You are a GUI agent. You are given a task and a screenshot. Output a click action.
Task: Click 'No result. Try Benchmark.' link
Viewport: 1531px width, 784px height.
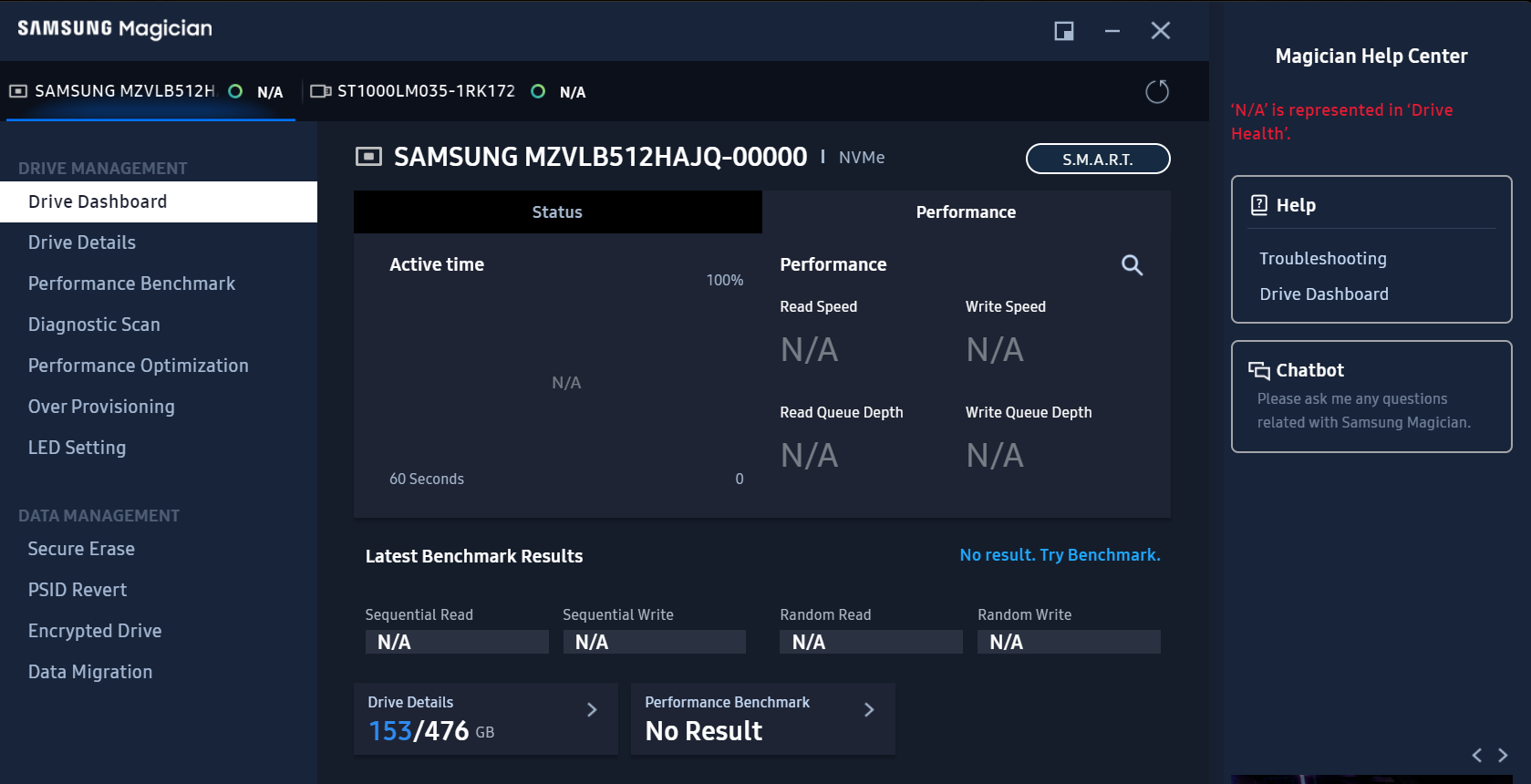tap(1060, 554)
